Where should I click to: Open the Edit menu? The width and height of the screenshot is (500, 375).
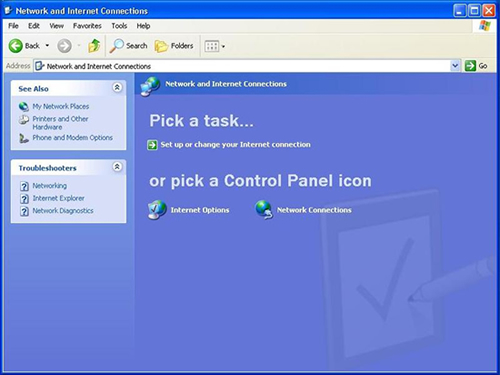(x=34, y=26)
